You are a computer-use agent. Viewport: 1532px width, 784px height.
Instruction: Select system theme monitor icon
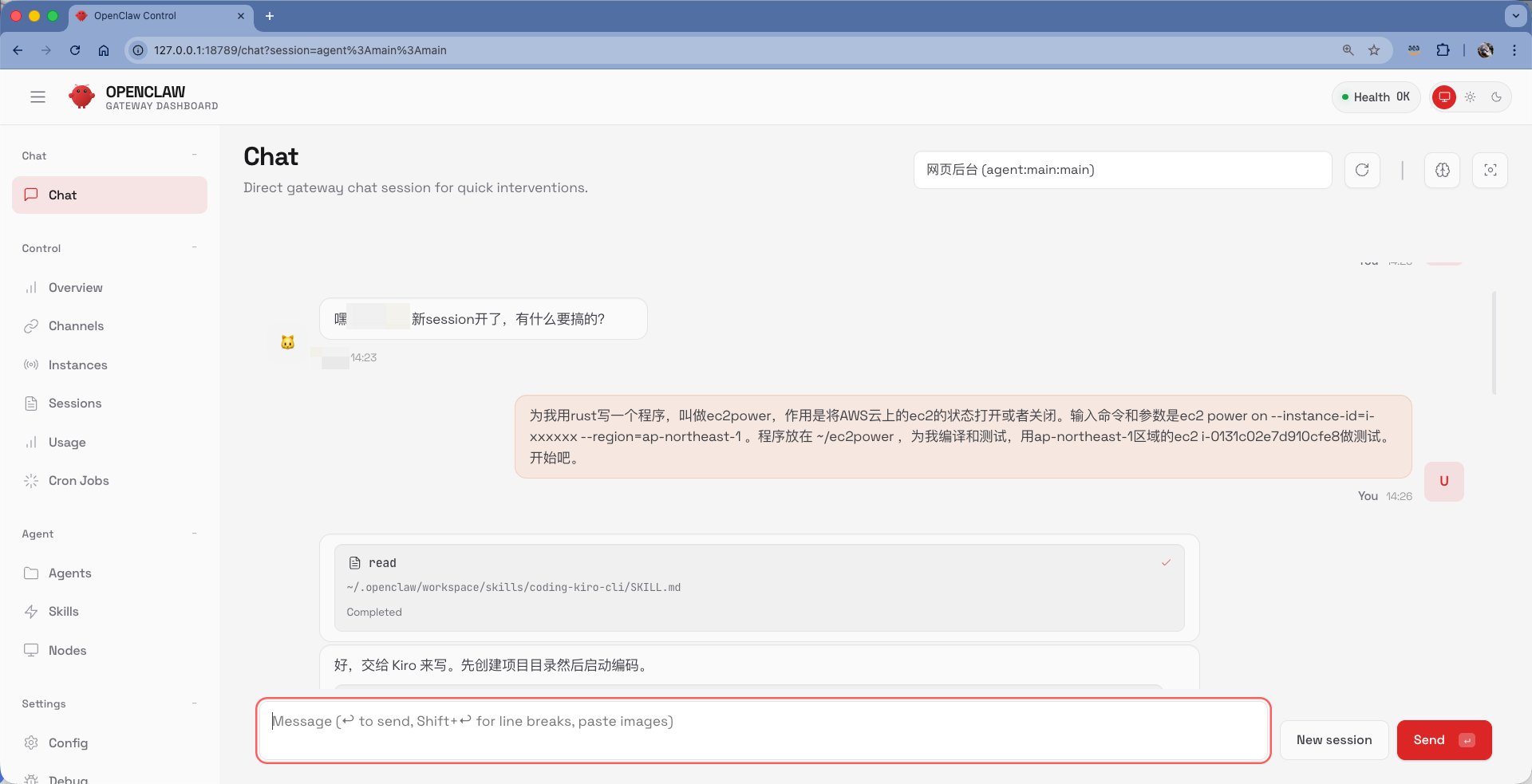(x=1443, y=97)
